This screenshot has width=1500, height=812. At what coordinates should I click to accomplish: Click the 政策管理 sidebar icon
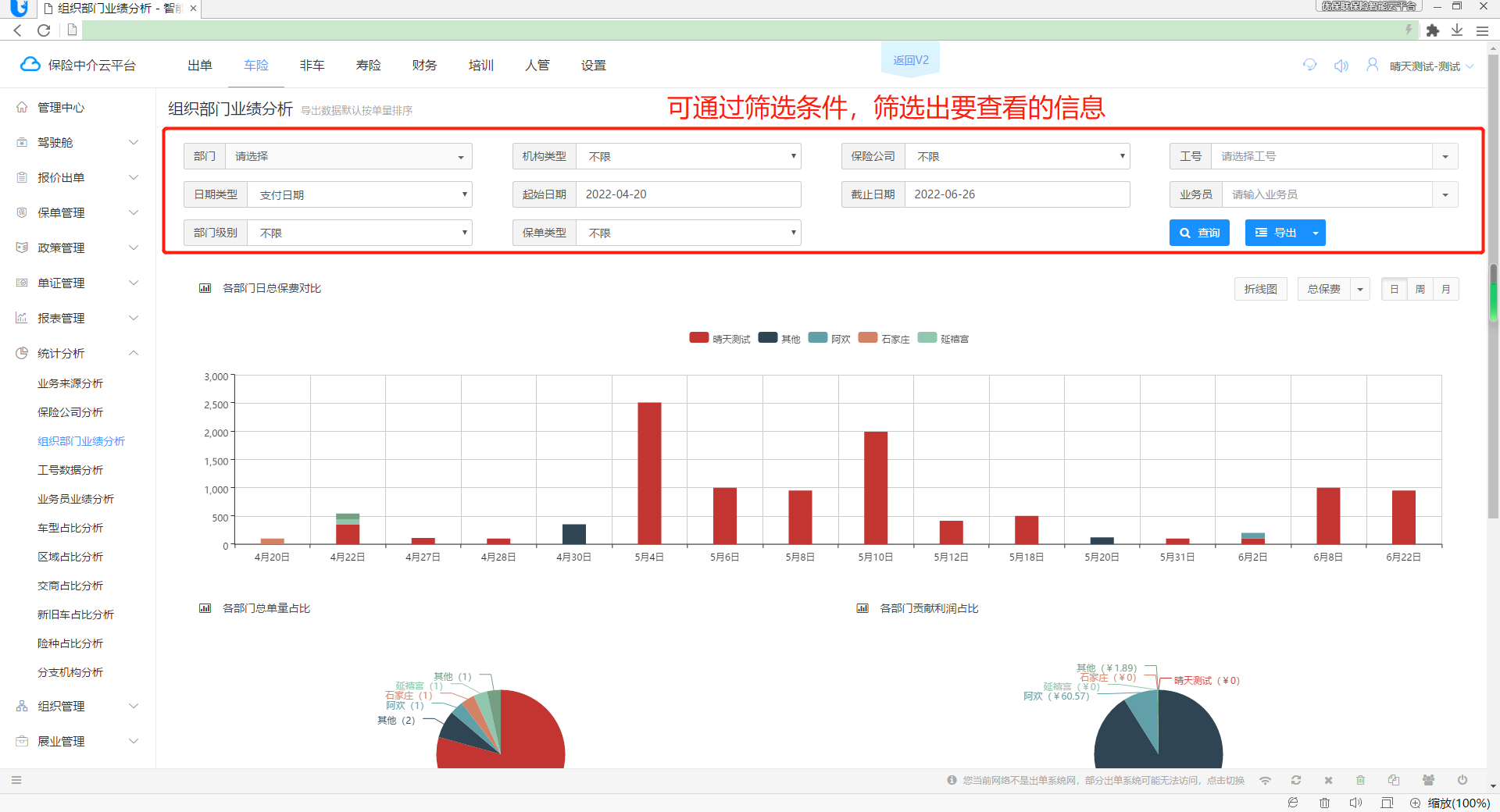[22, 248]
